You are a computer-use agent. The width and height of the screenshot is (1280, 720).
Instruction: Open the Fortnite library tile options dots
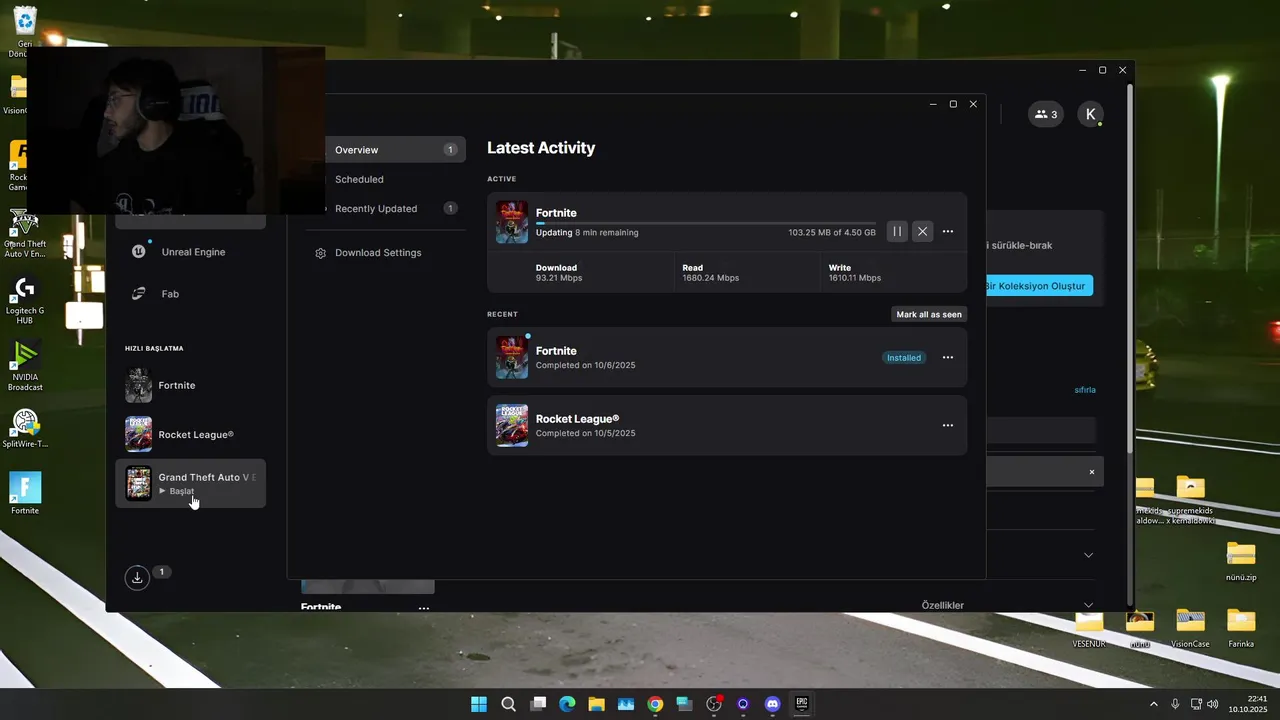tap(424, 607)
